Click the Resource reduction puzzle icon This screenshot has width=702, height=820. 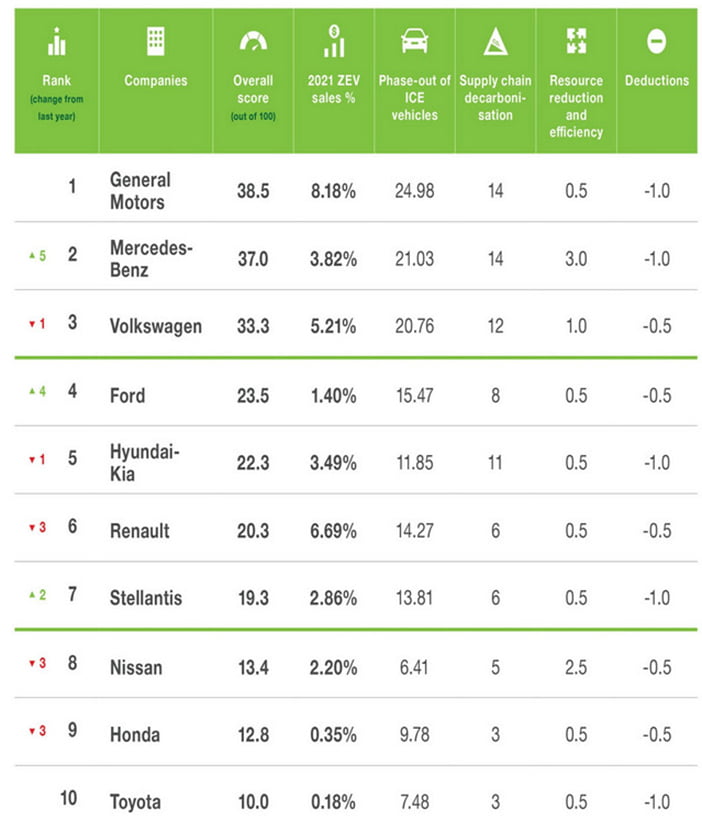[576, 41]
